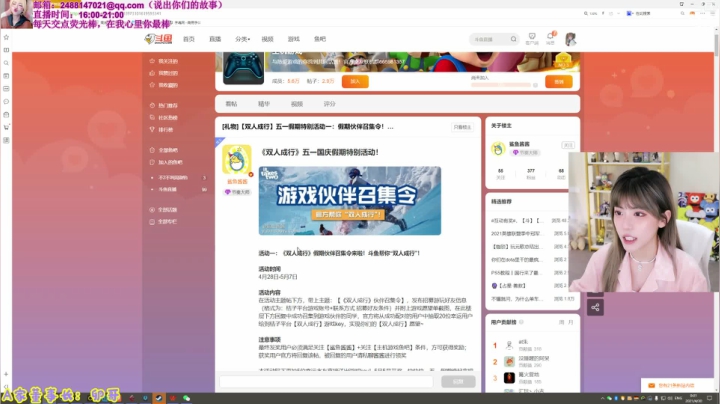
Task: Click the help icon beside 用户贡献榜
Action: (x=521, y=322)
